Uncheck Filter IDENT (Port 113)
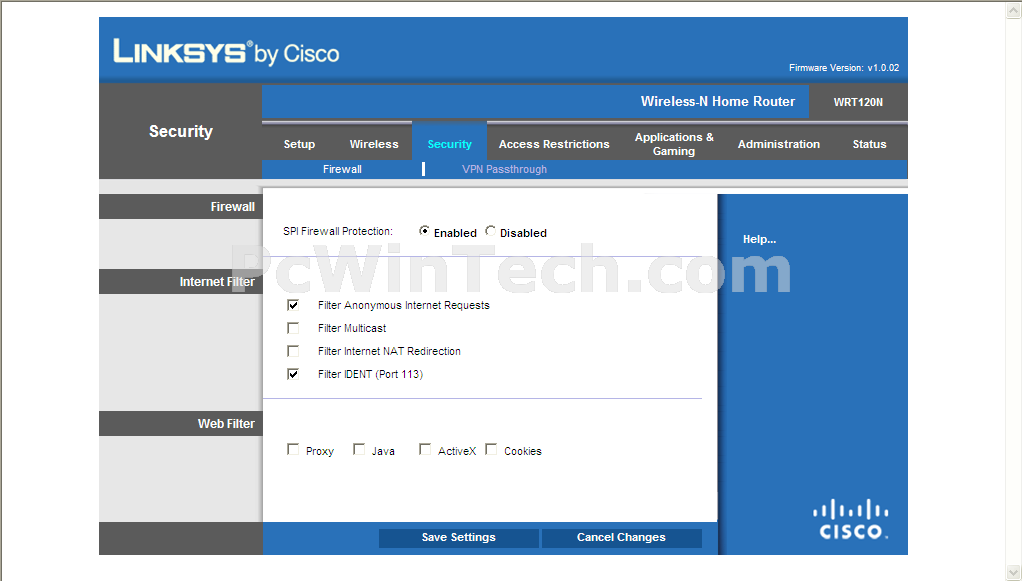1022x581 pixels. (x=293, y=374)
